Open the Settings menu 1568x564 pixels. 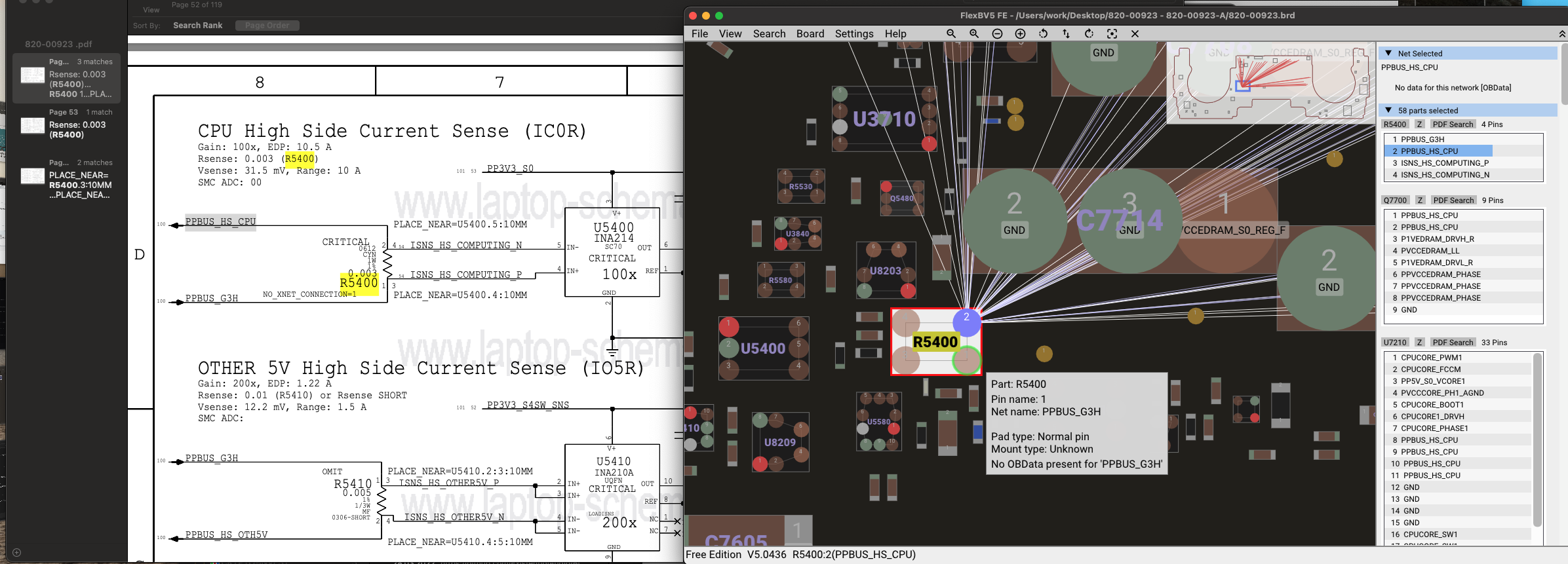click(x=853, y=33)
